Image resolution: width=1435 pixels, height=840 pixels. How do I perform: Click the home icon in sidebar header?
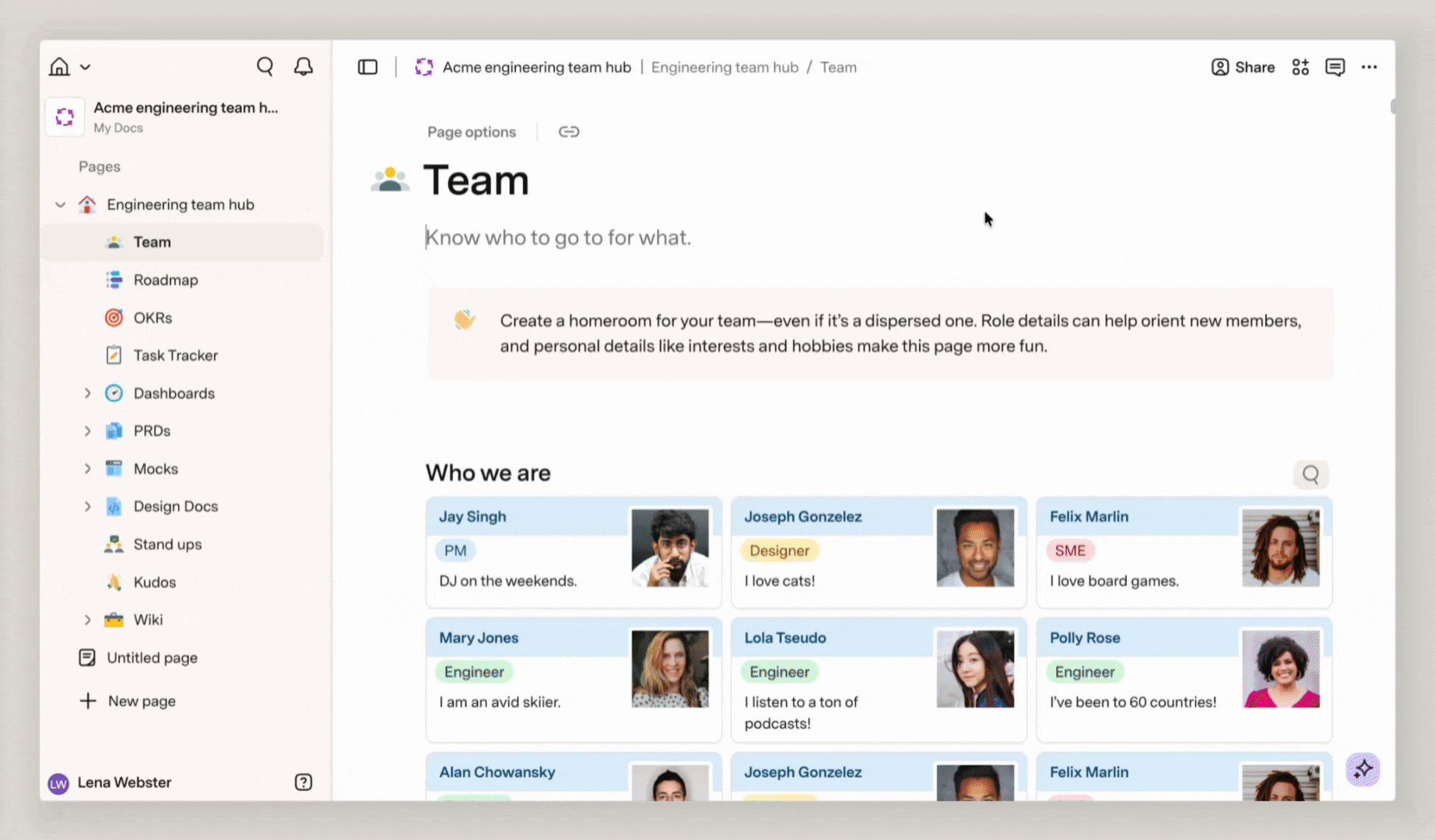[59, 67]
